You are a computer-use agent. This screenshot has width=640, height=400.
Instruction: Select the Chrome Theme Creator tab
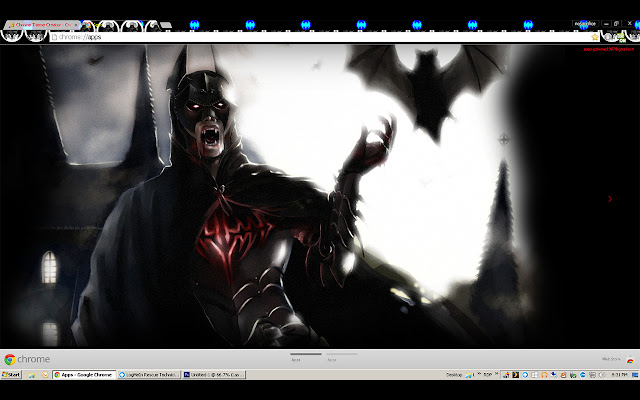coord(41,25)
